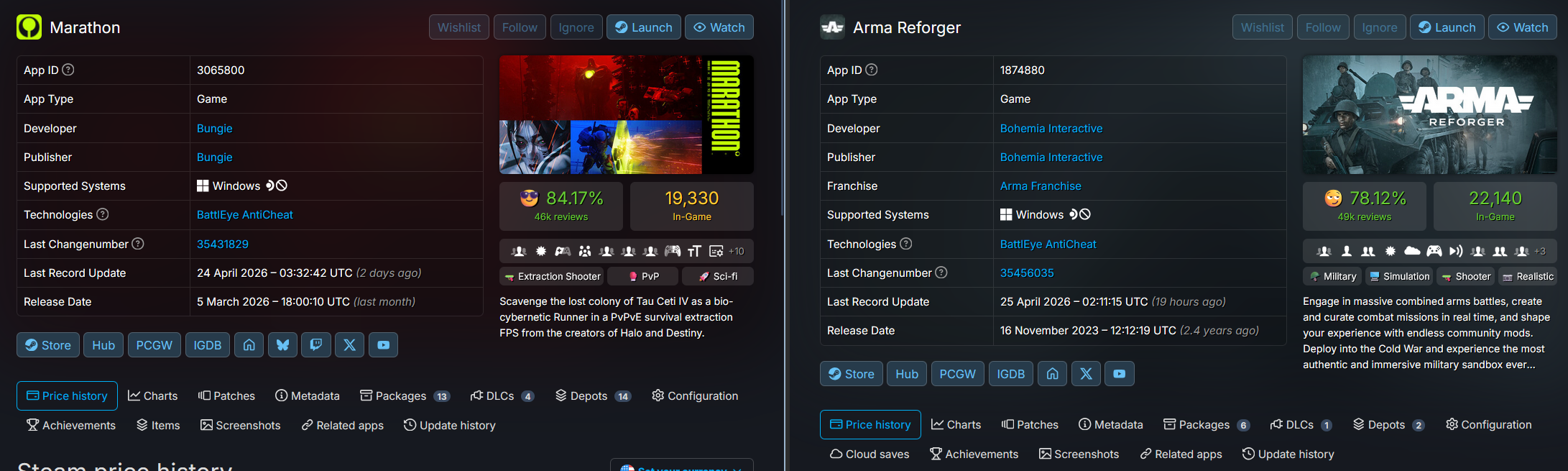The image size is (1568, 471).
Task: Click help icon beside Arma Reforger Last Changenumber
Action: (x=941, y=273)
